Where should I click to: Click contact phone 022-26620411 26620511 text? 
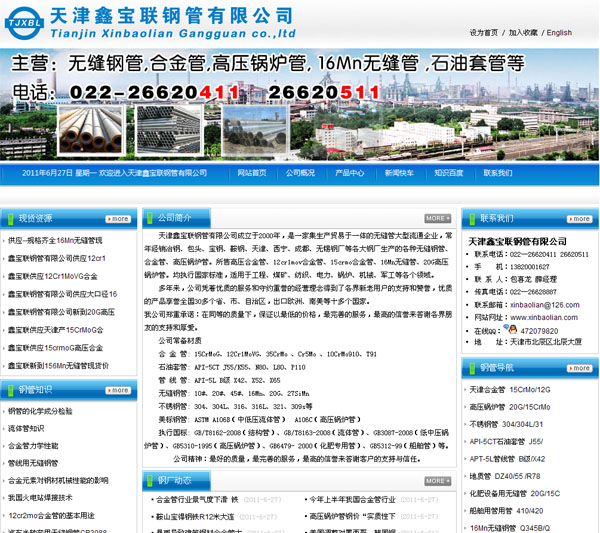coord(549,254)
